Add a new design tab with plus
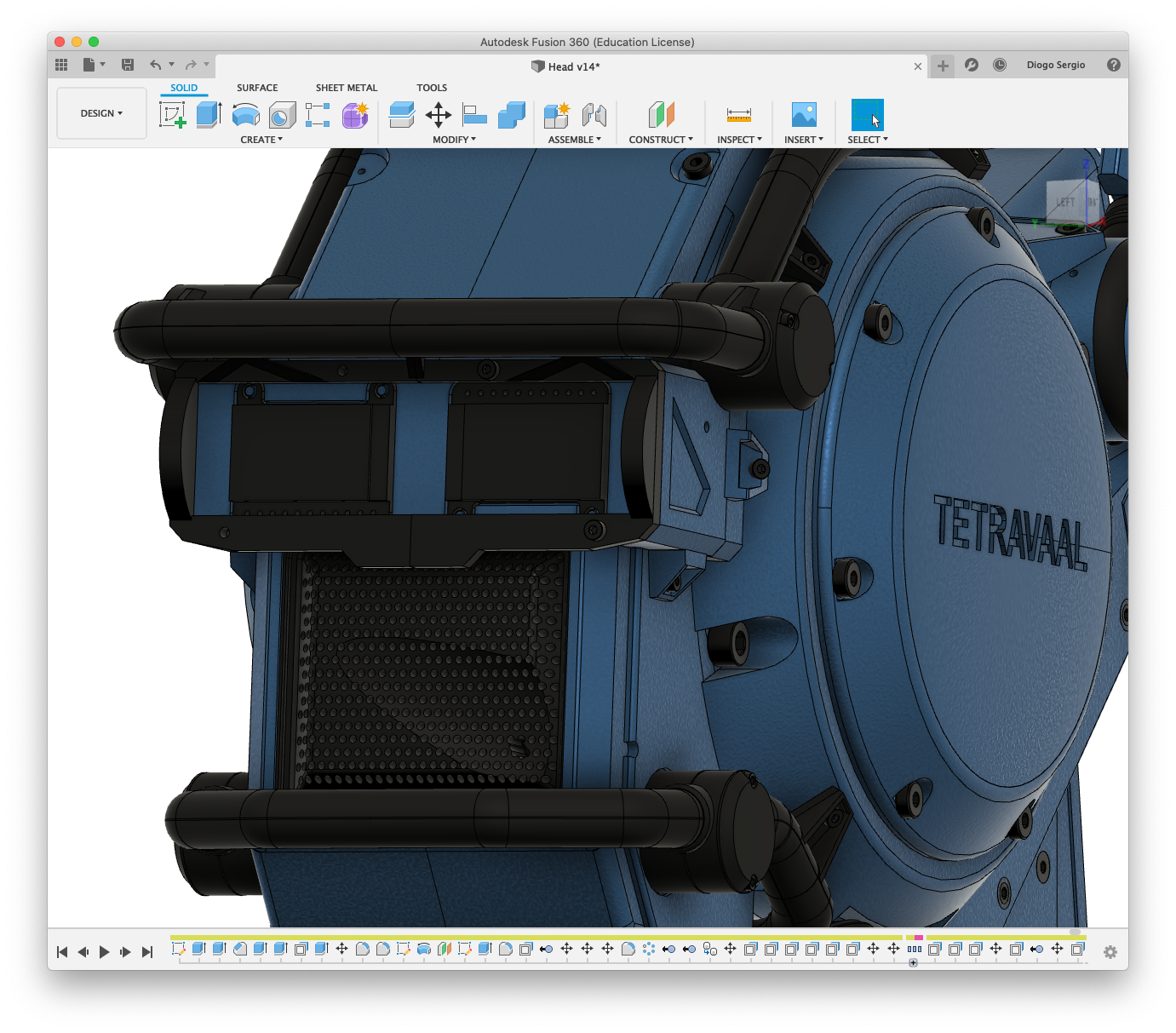The image size is (1176, 1033). click(943, 66)
